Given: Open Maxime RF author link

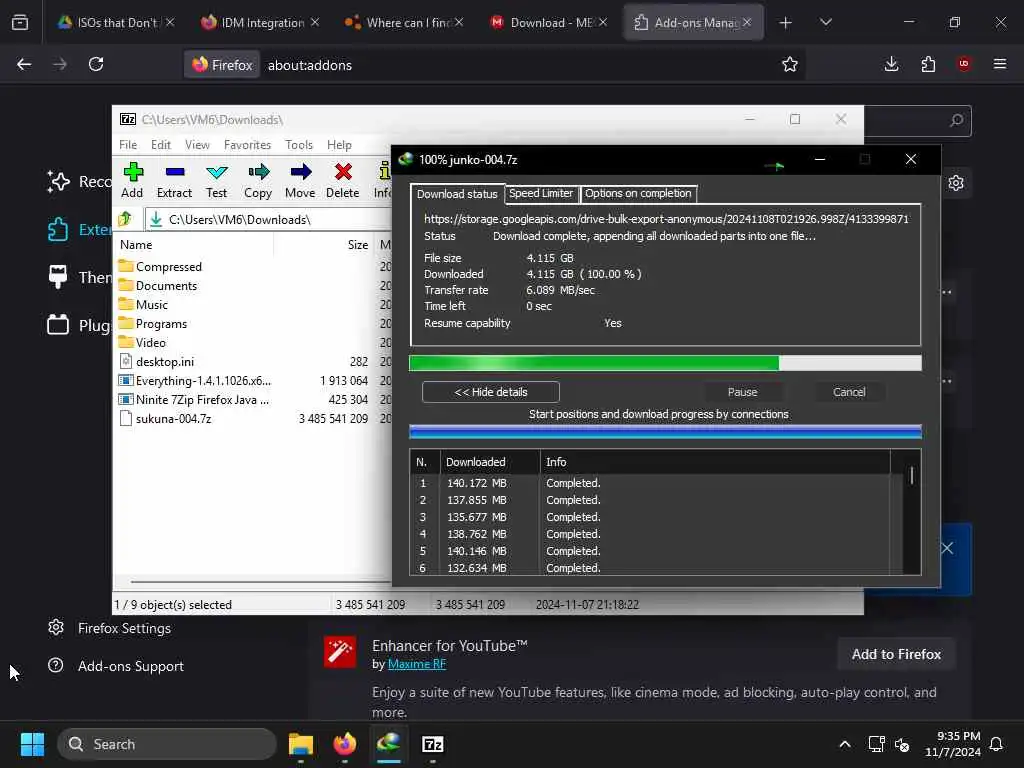Looking at the screenshot, I should point(417,664).
